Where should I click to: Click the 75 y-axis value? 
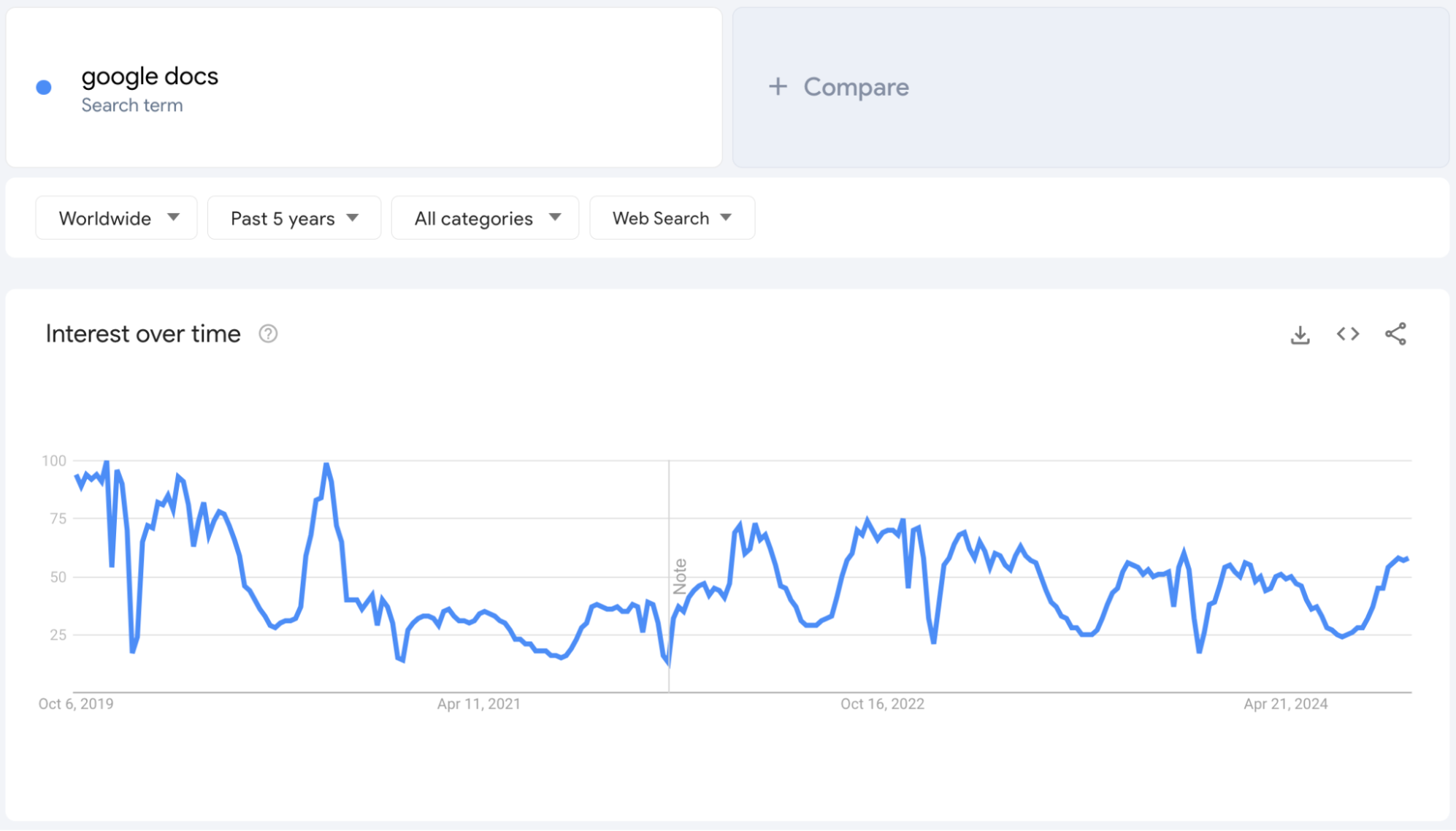tap(58, 518)
